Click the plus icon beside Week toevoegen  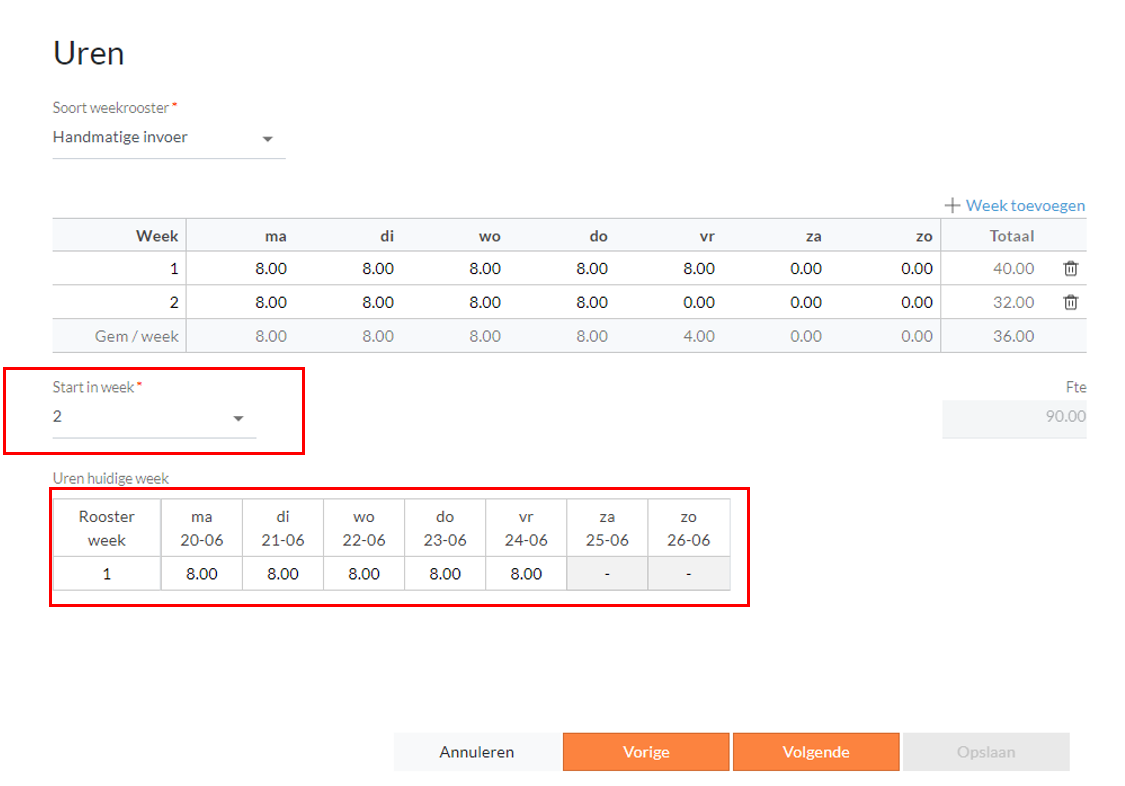tap(952, 205)
